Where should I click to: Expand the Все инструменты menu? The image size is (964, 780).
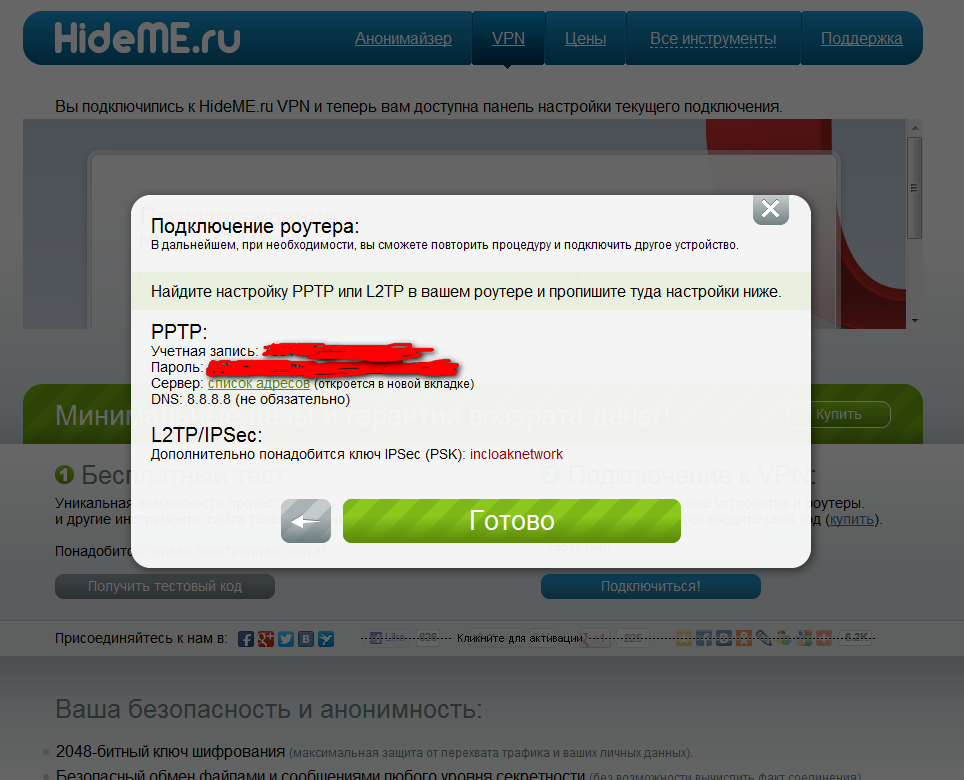713,38
